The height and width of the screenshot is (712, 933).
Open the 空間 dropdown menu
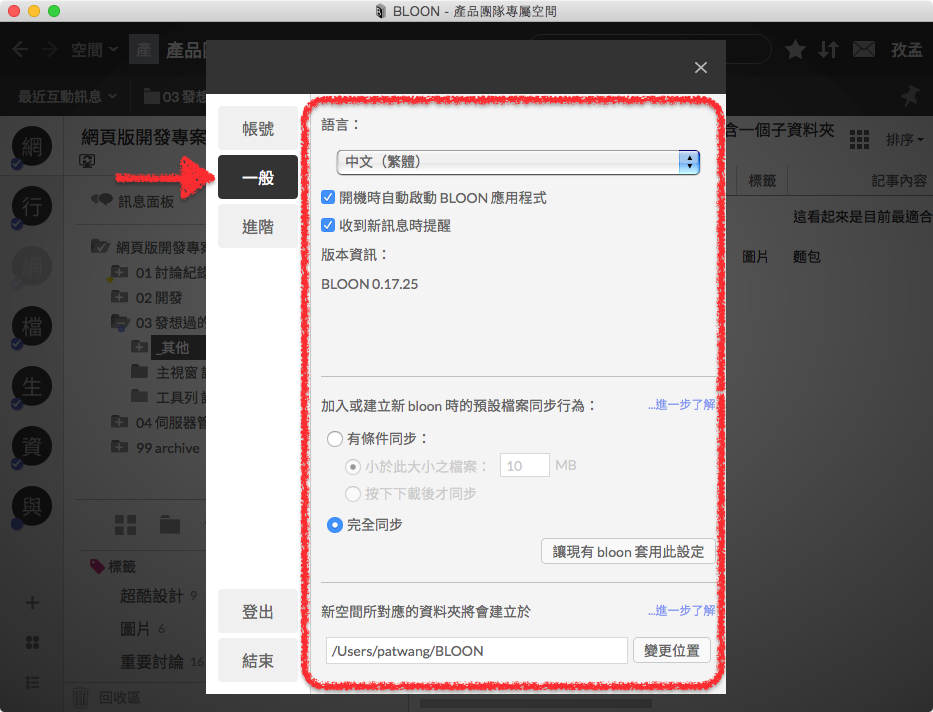point(94,50)
